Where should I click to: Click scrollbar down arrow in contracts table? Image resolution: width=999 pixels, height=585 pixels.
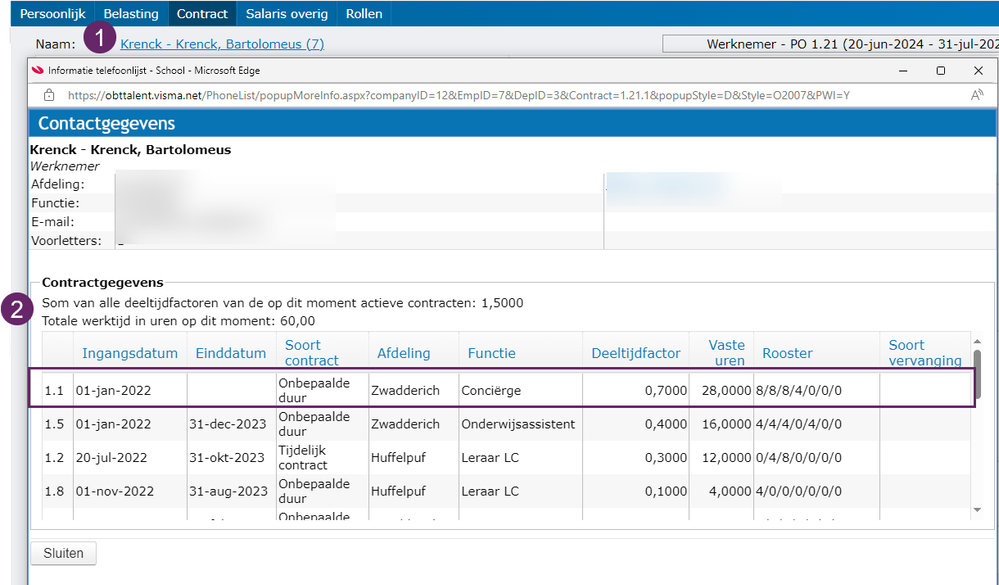pyautogui.click(x=977, y=510)
